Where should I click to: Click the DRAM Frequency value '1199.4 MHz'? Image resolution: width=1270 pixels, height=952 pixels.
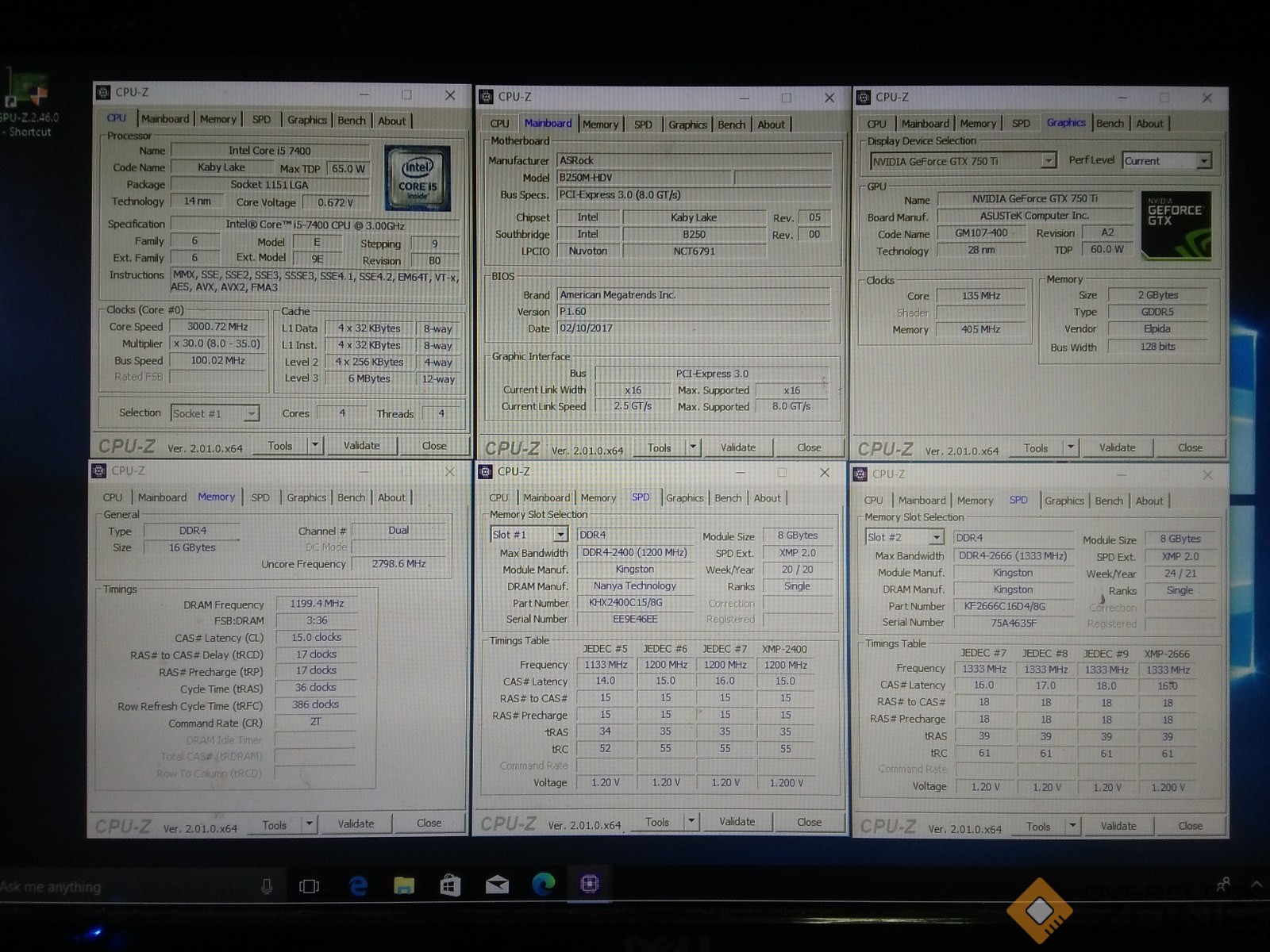317,604
